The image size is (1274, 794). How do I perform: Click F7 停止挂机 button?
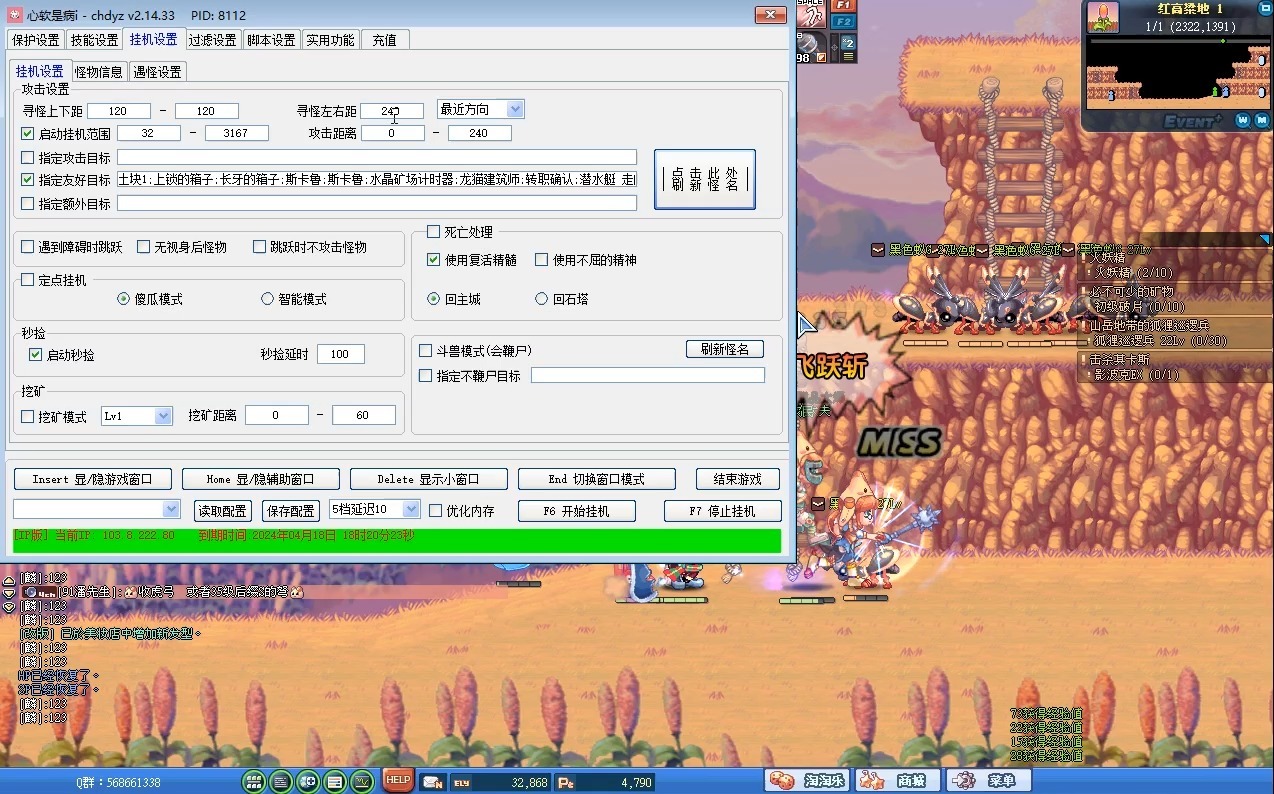click(722, 511)
